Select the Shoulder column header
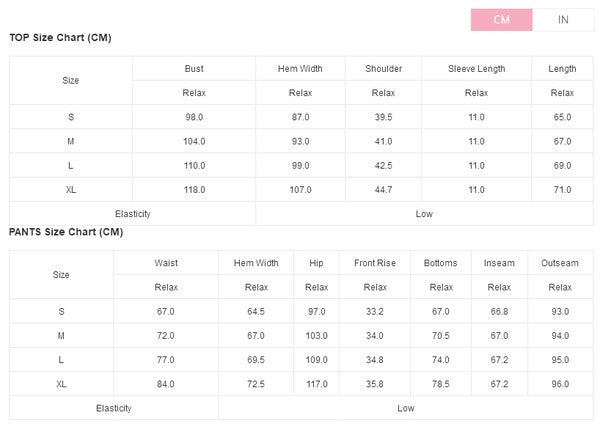Viewport: 600px width, 429px height. [383, 69]
